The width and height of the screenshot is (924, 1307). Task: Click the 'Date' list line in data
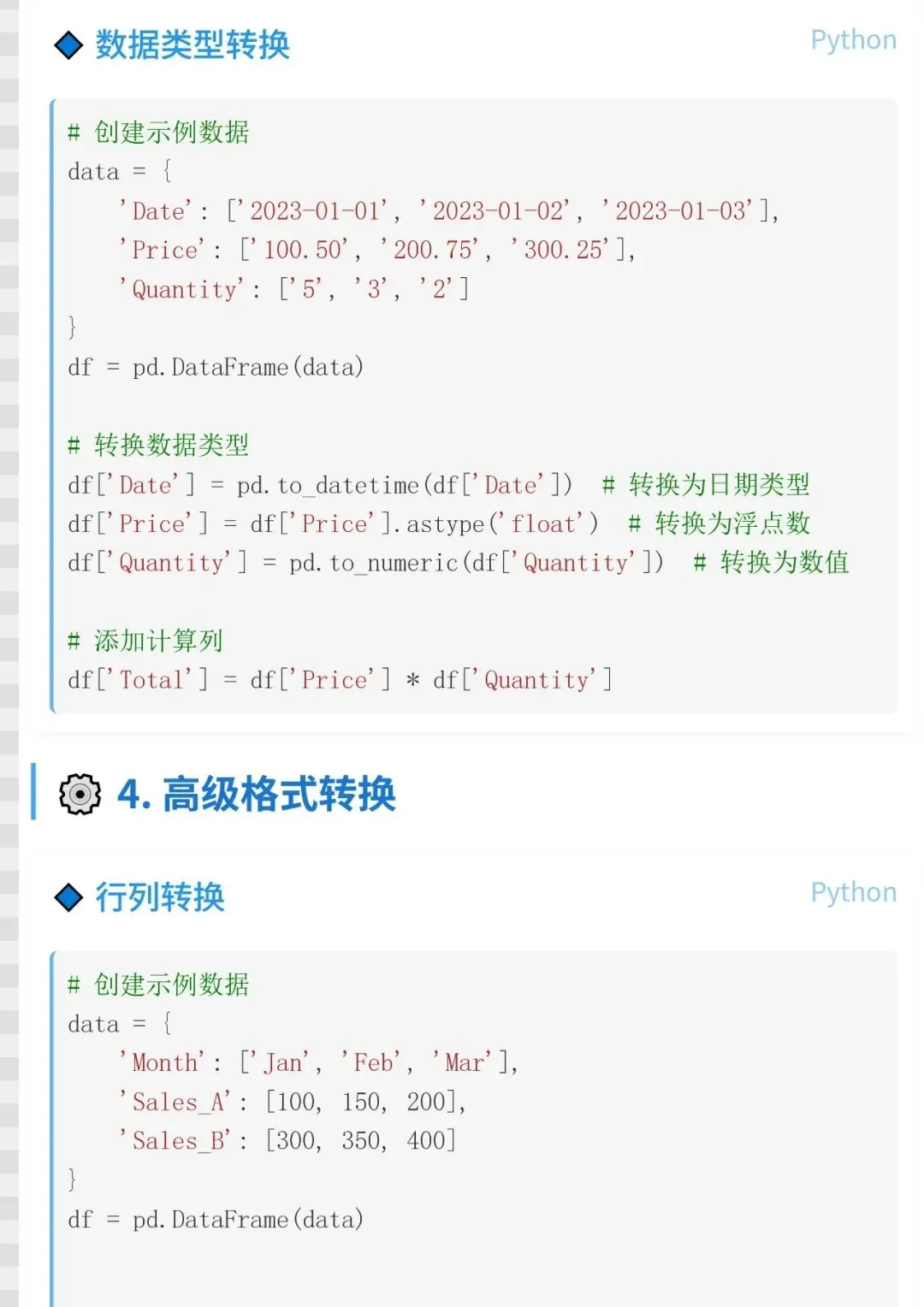pos(449,210)
